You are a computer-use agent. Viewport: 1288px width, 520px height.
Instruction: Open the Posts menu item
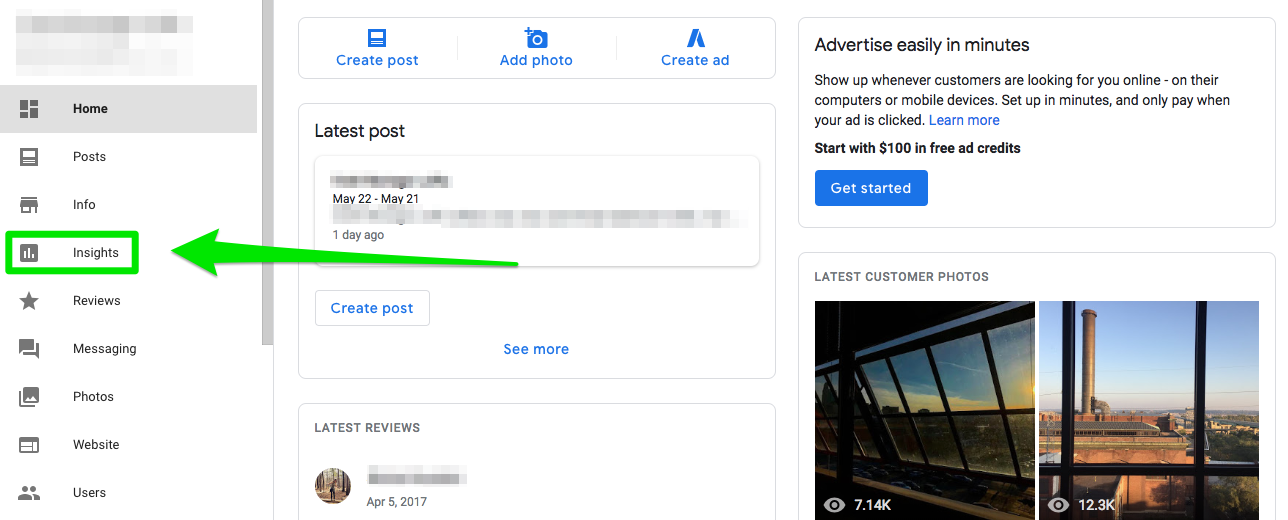point(128,157)
